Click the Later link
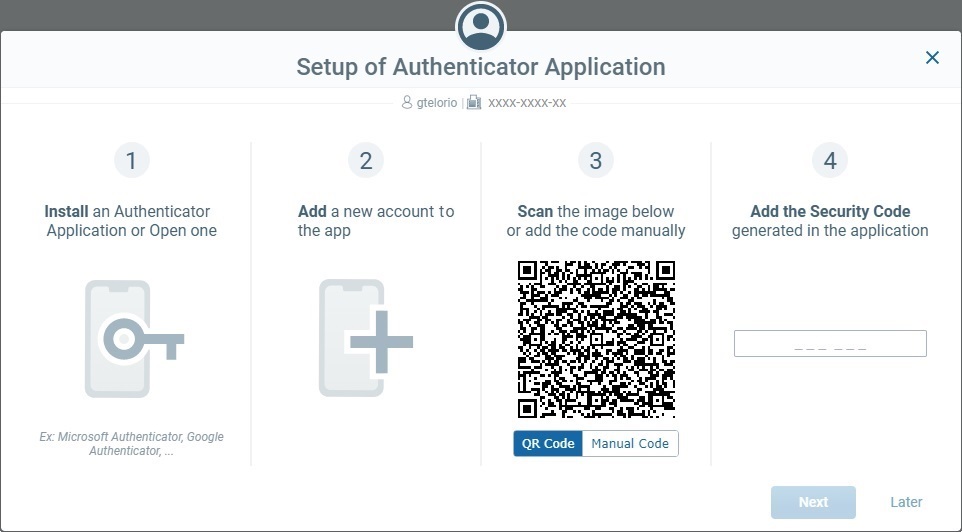 pyautogui.click(x=906, y=502)
